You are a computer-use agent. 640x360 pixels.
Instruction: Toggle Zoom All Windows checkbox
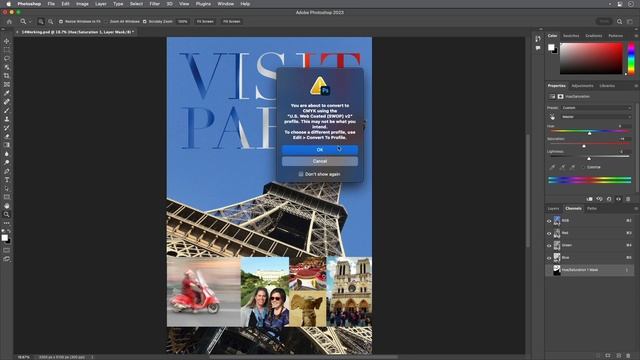106,22
